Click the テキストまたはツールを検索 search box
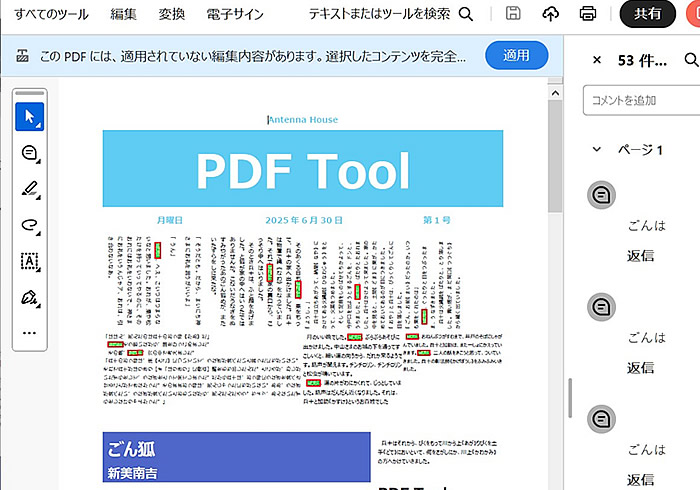 pyautogui.click(x=379, y=14)
